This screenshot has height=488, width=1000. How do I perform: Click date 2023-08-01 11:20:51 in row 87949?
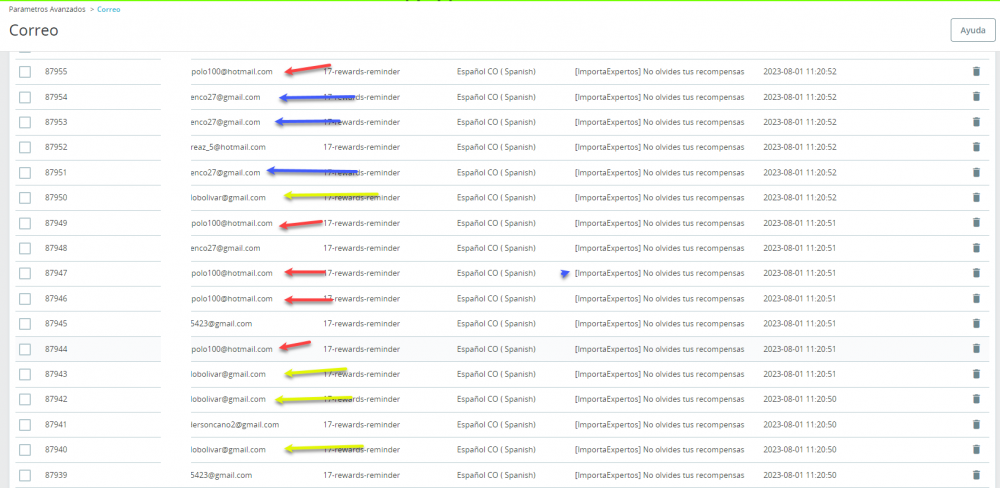[x=800, y=223]
